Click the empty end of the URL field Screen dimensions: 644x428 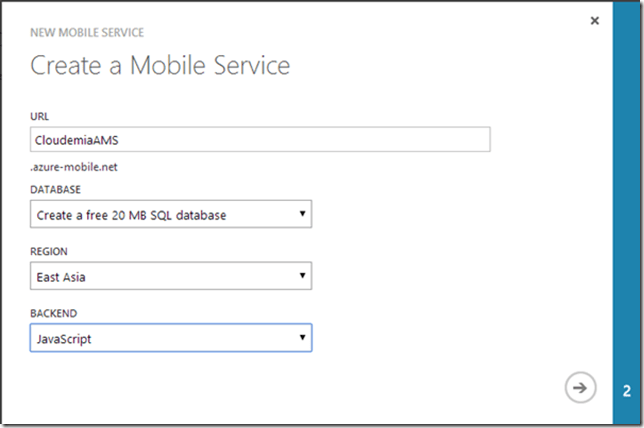click(x=400, y=139)
